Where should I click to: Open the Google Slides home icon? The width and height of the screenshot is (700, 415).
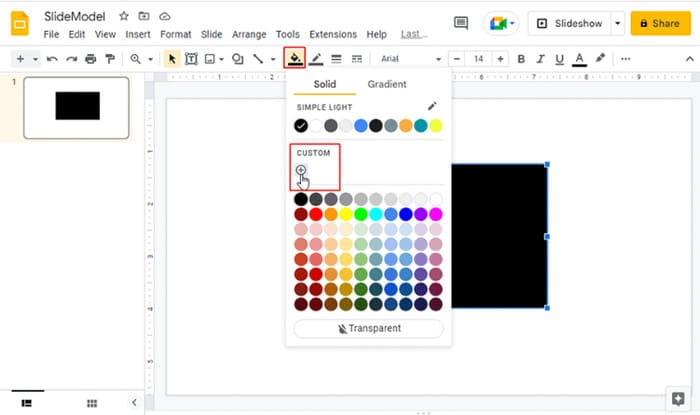[x=20, y=24]
